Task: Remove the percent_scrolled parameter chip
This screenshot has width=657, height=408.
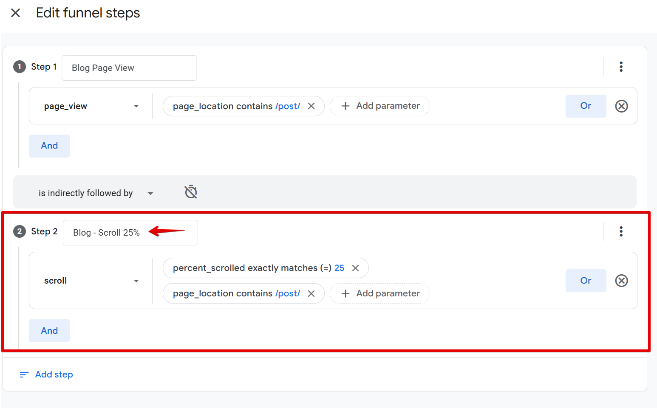Action: click(355, 268)
